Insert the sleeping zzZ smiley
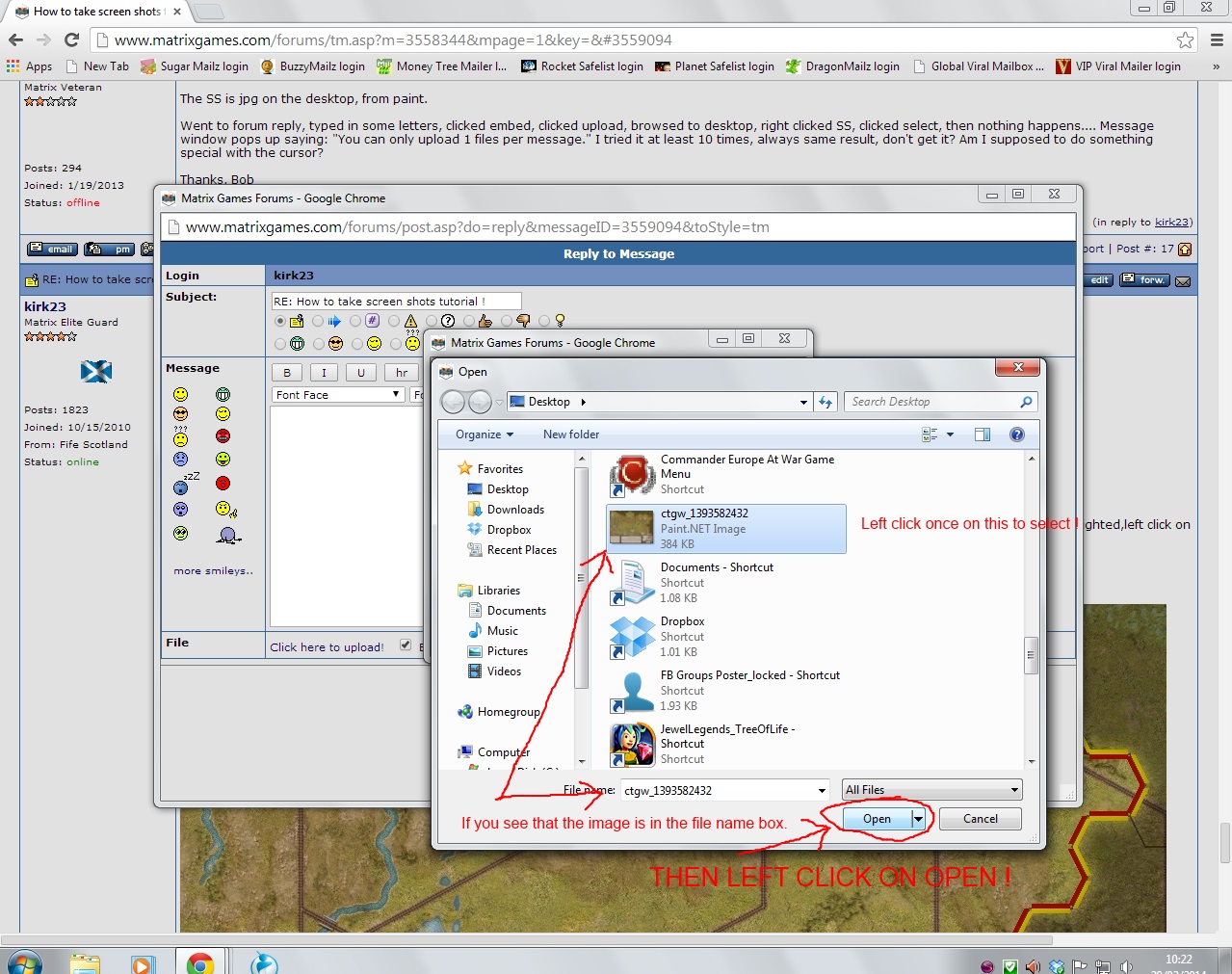The image size is (1232, 974). pyautogui.click(x=185, y=483)
